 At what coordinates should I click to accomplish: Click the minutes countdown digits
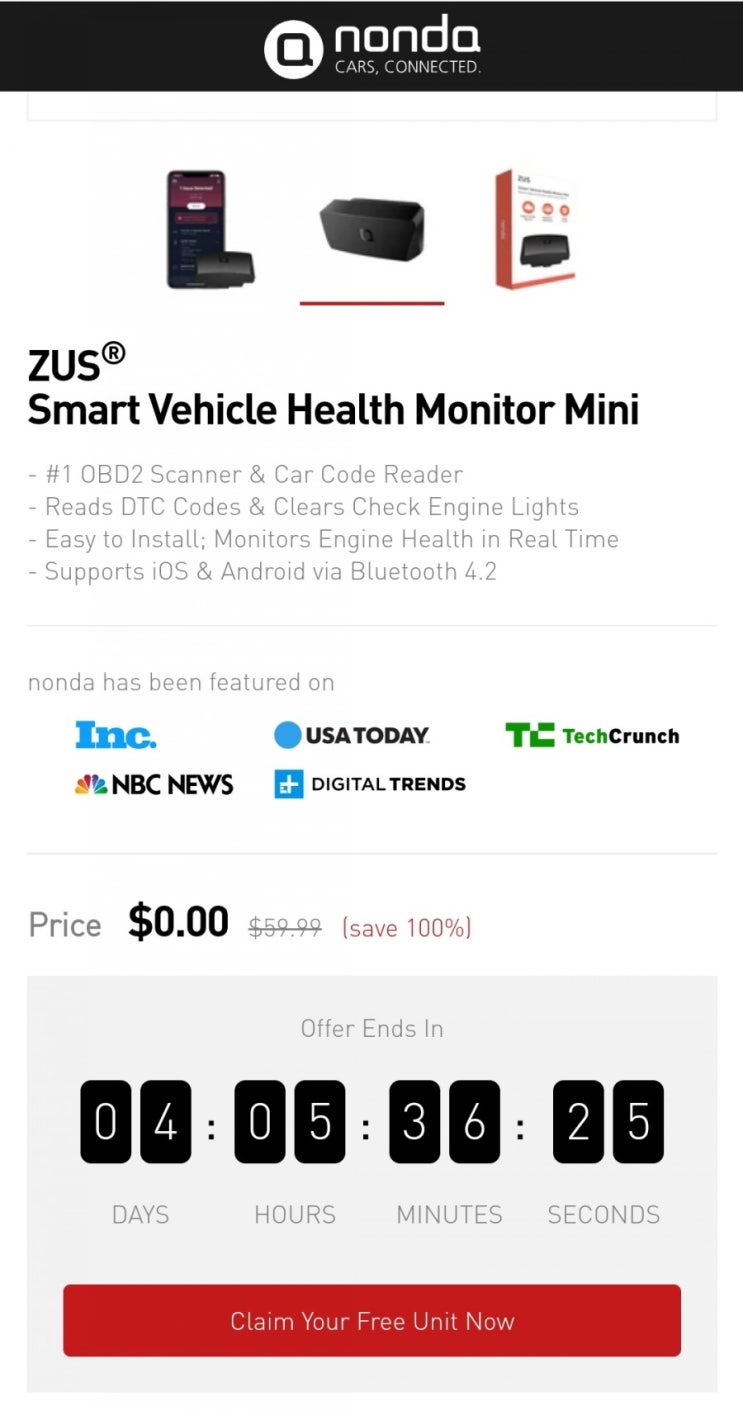point(445,1121)
